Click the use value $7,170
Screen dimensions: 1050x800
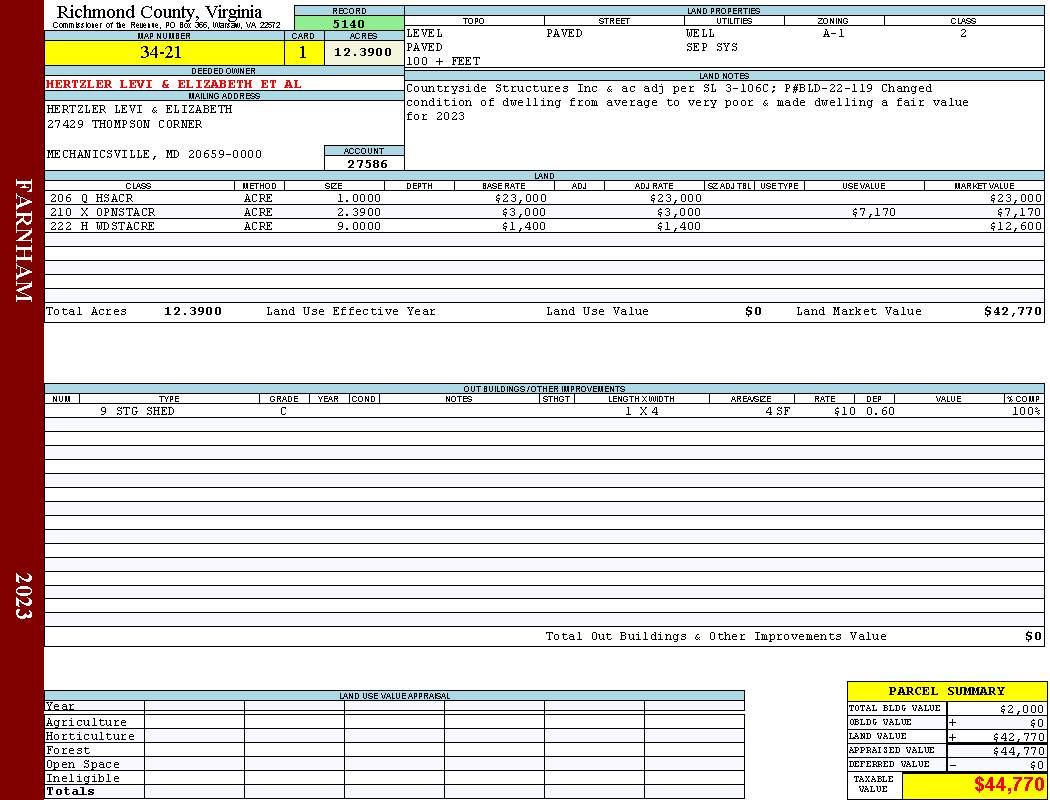click(874, 212)
